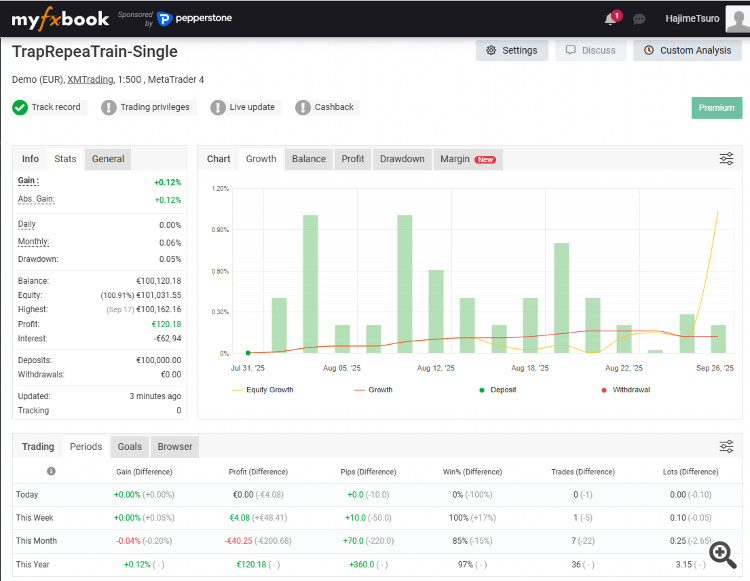Click the Abs. Gain label
The height and width of the screenshot is (581, 750).
[36, 199]
